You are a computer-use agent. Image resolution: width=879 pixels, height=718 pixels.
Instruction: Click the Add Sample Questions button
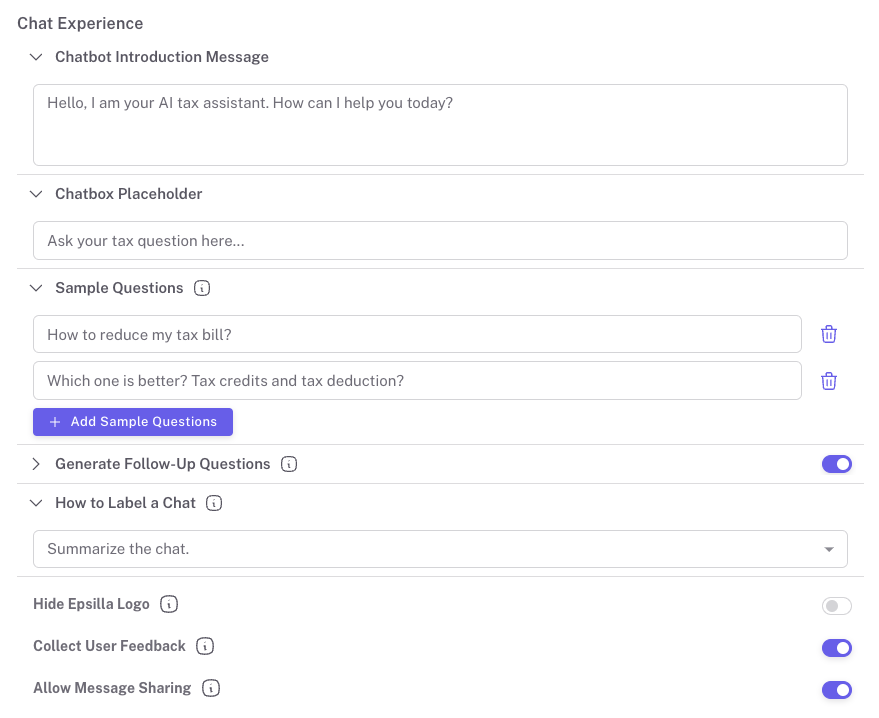coord(133,422)
